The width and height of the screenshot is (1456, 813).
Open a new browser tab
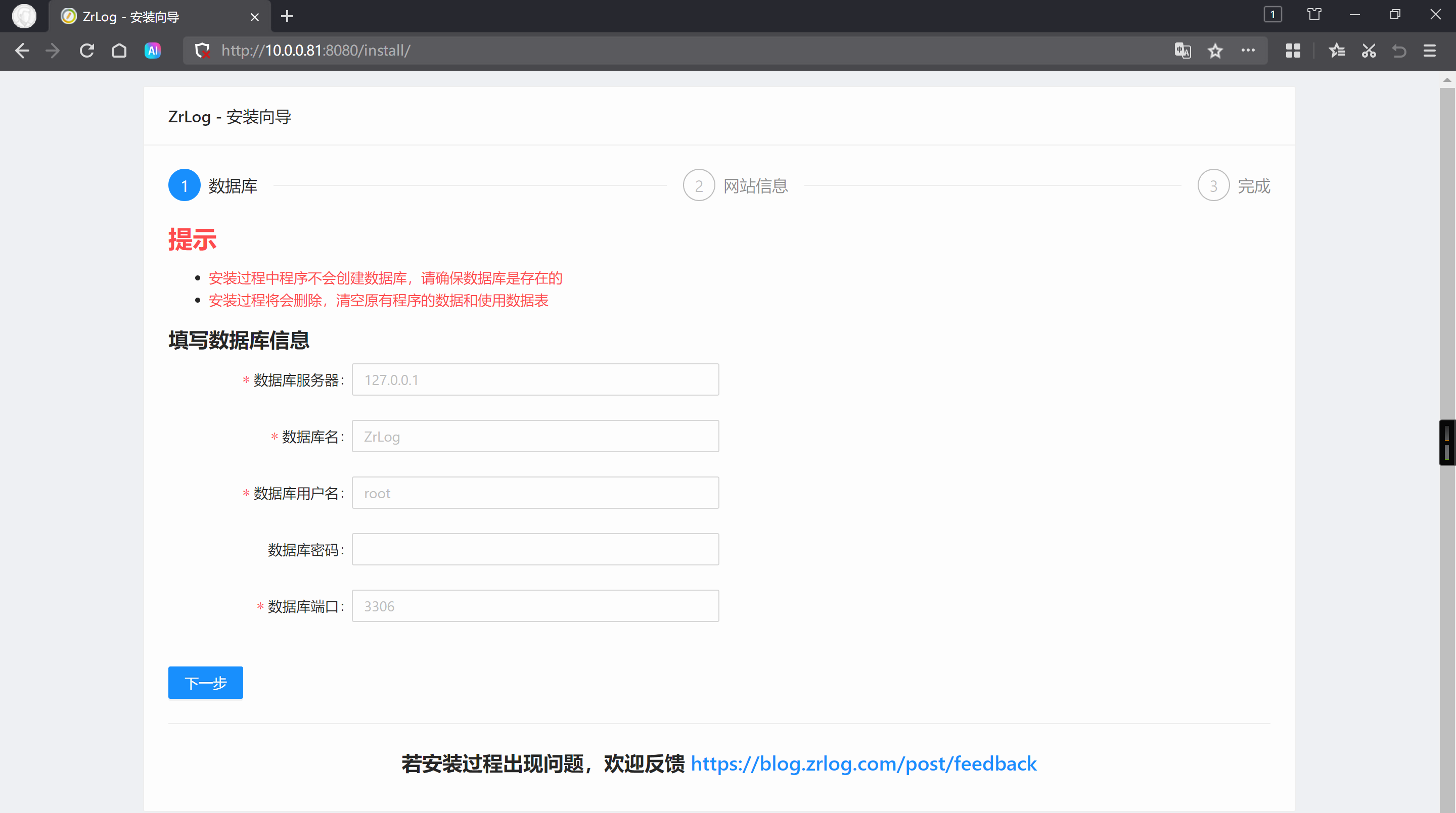pyautogui.click(x=287, y=16)
